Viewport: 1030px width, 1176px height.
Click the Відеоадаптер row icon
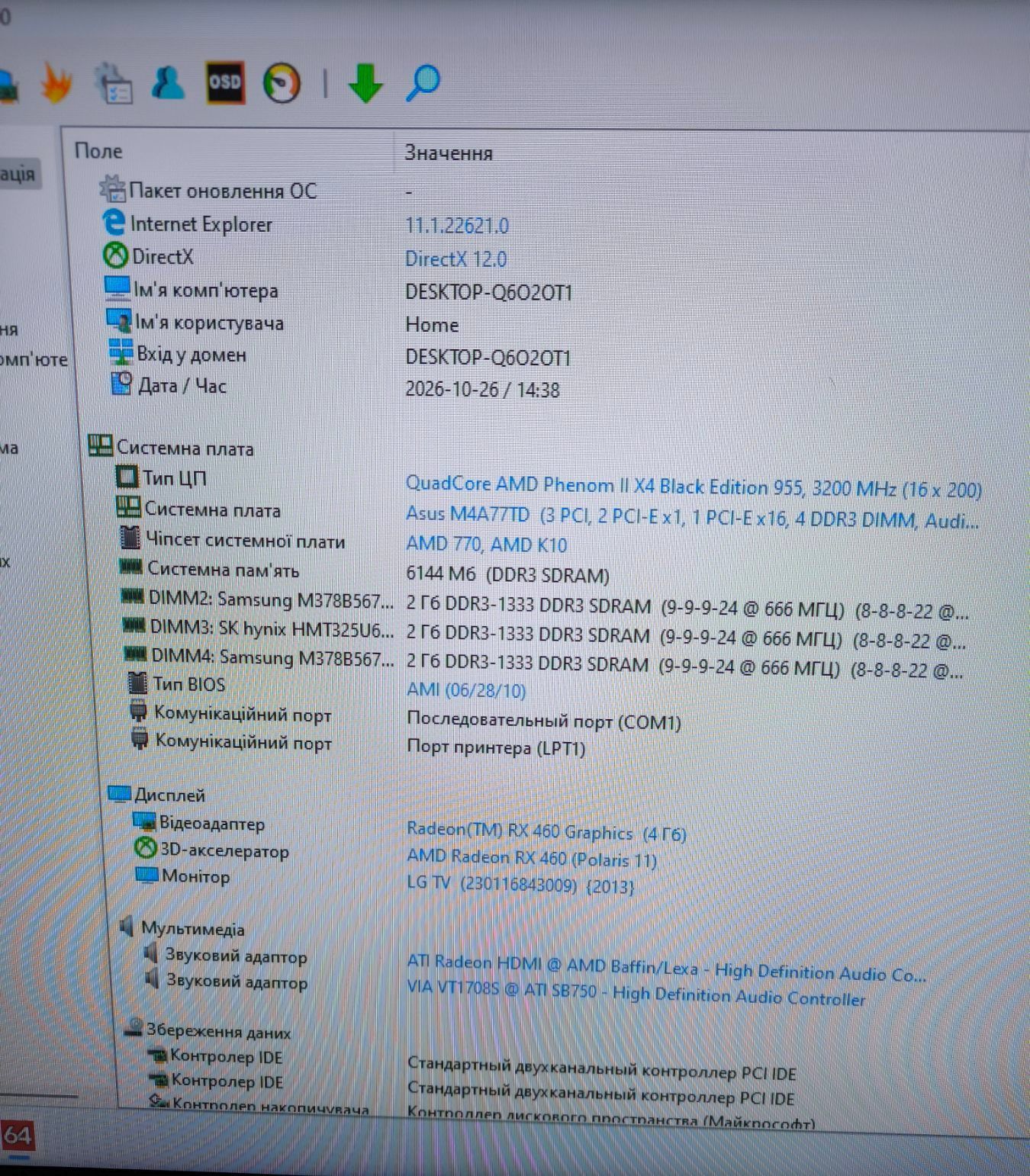point(144,821)
